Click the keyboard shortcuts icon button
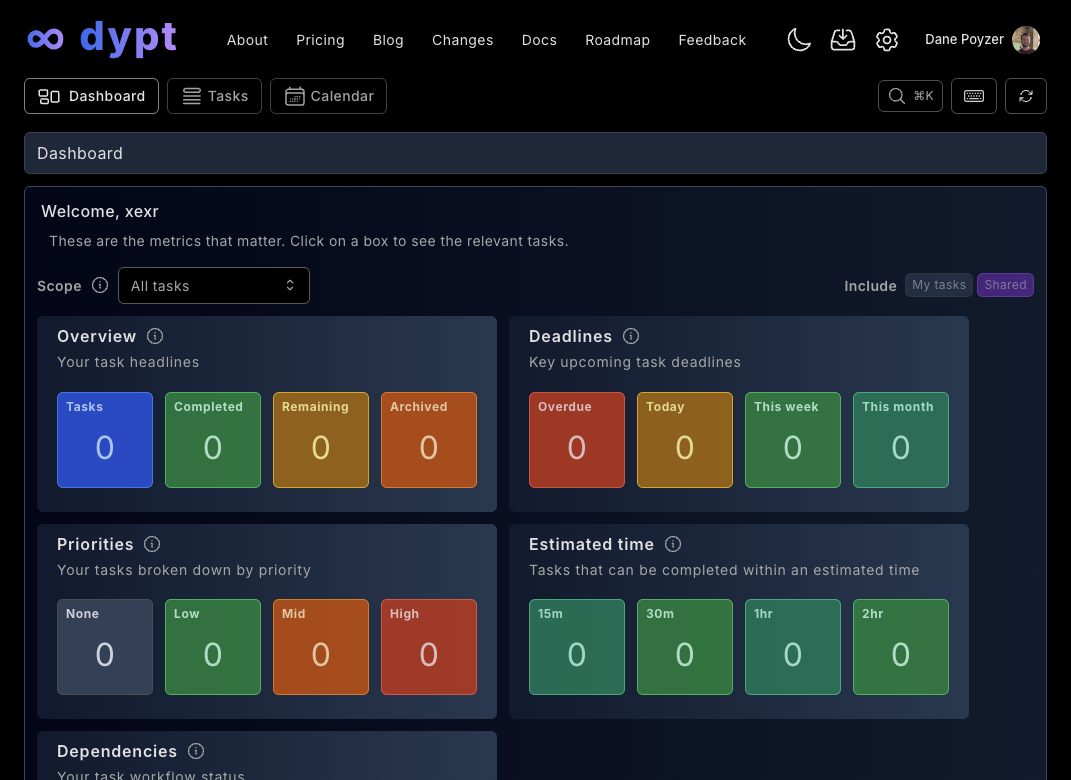 coord(973,96)
